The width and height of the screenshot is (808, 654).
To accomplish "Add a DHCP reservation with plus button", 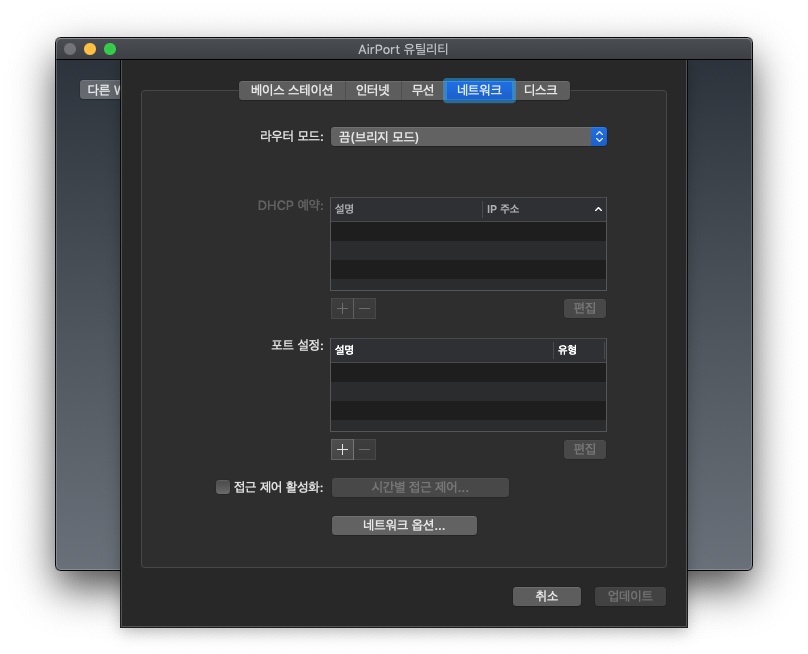I will click(x=342, y=309).
